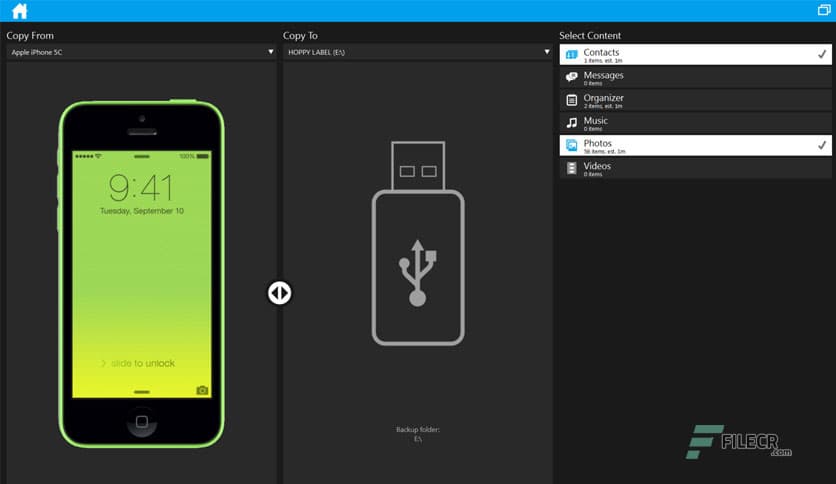Toggle Music content selection
Screen dimensions: 836x484
click(695, 123)
